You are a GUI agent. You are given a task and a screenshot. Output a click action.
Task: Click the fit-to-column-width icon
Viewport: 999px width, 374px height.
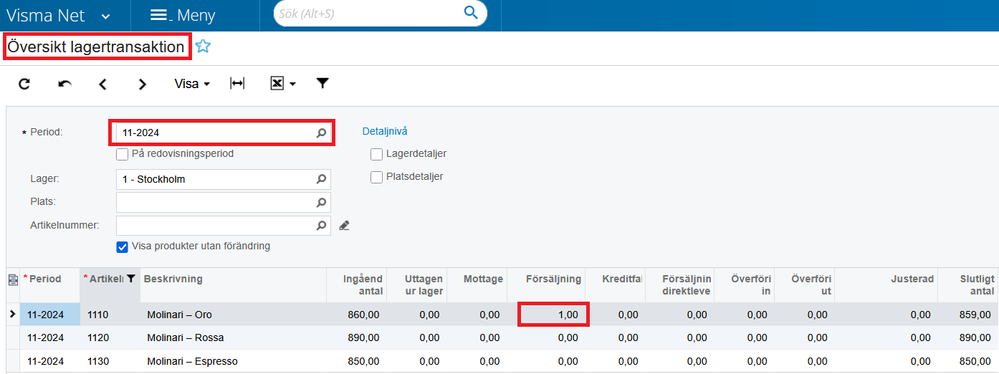237,83
